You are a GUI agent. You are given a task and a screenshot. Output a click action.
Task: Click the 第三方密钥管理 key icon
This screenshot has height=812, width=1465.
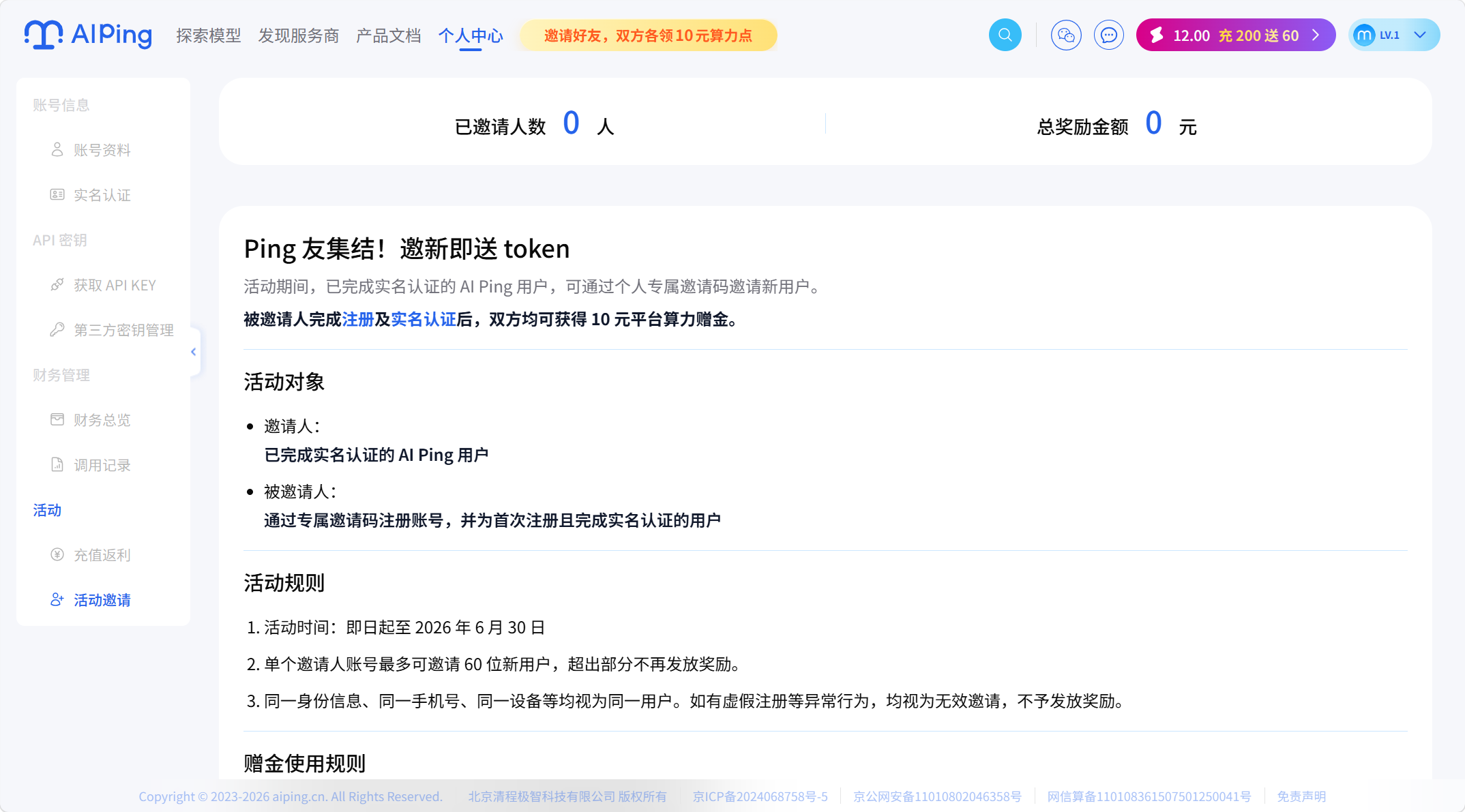point(57,329)
